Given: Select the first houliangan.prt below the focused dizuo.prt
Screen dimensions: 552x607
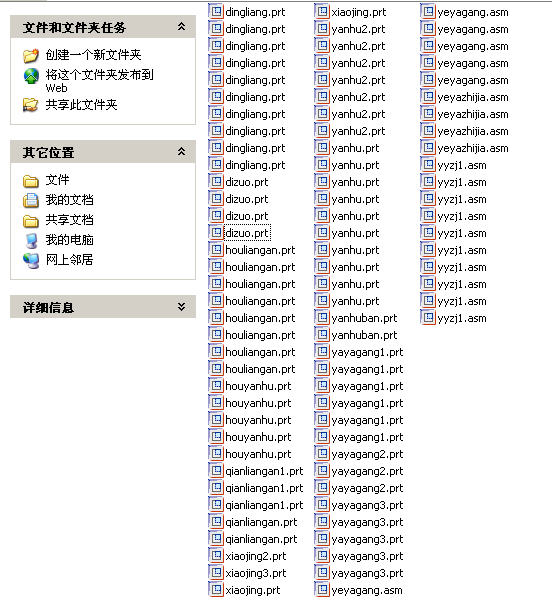Looking at the screenshot, I should pyautogui.click(x=260, y=250).
